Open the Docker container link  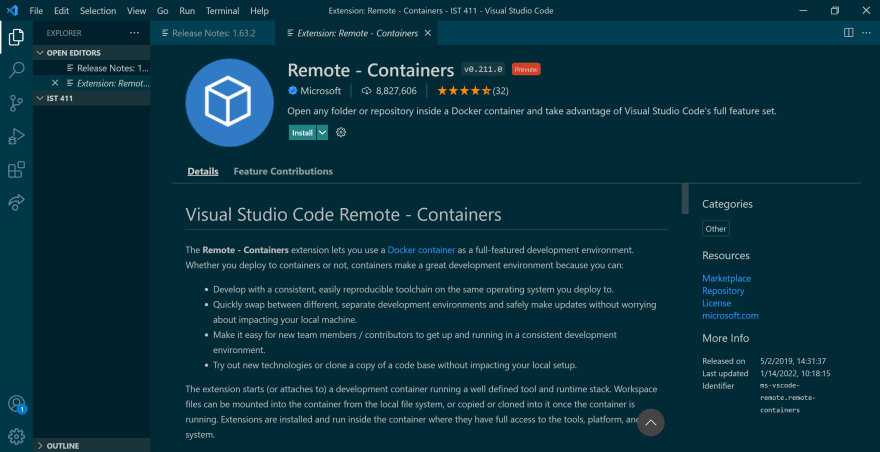[421, 249]
